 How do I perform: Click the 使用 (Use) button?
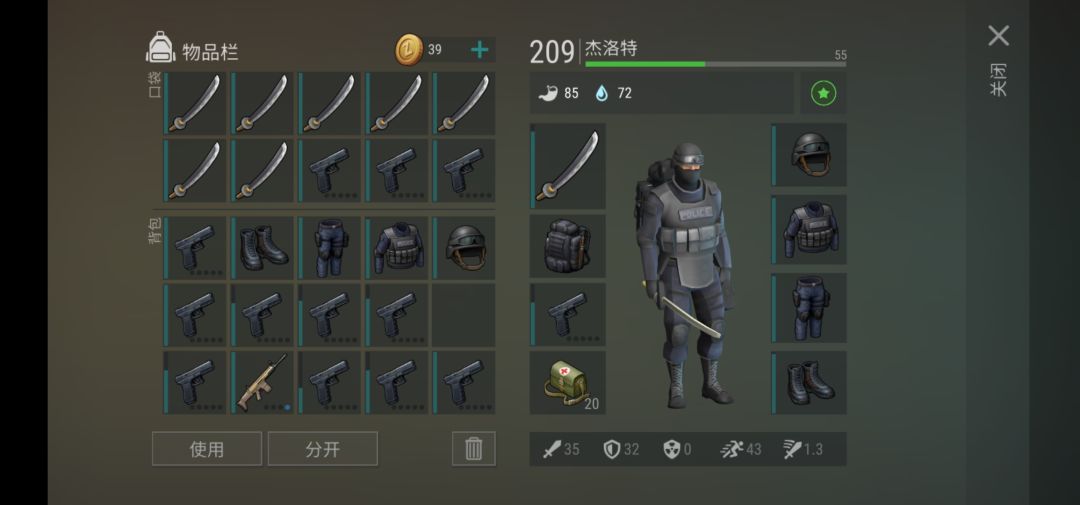click(207, 449)
